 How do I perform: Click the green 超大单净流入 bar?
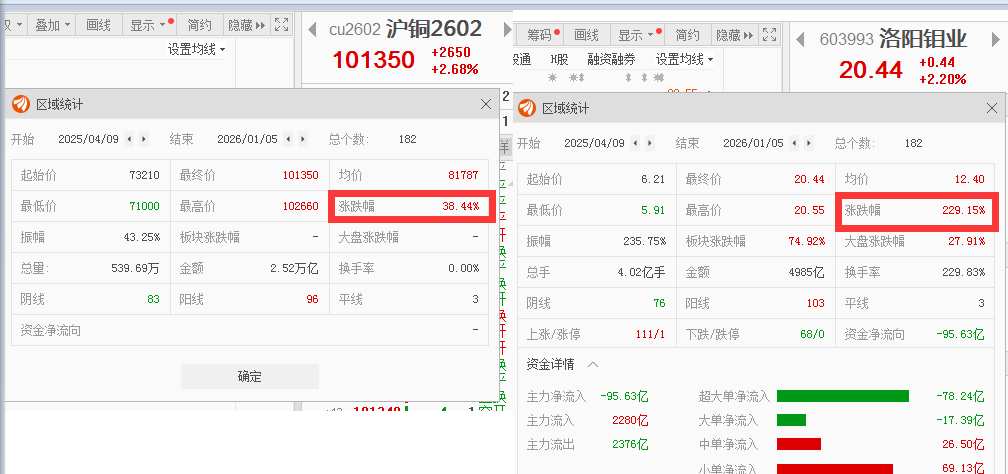(x=843, y=396)
